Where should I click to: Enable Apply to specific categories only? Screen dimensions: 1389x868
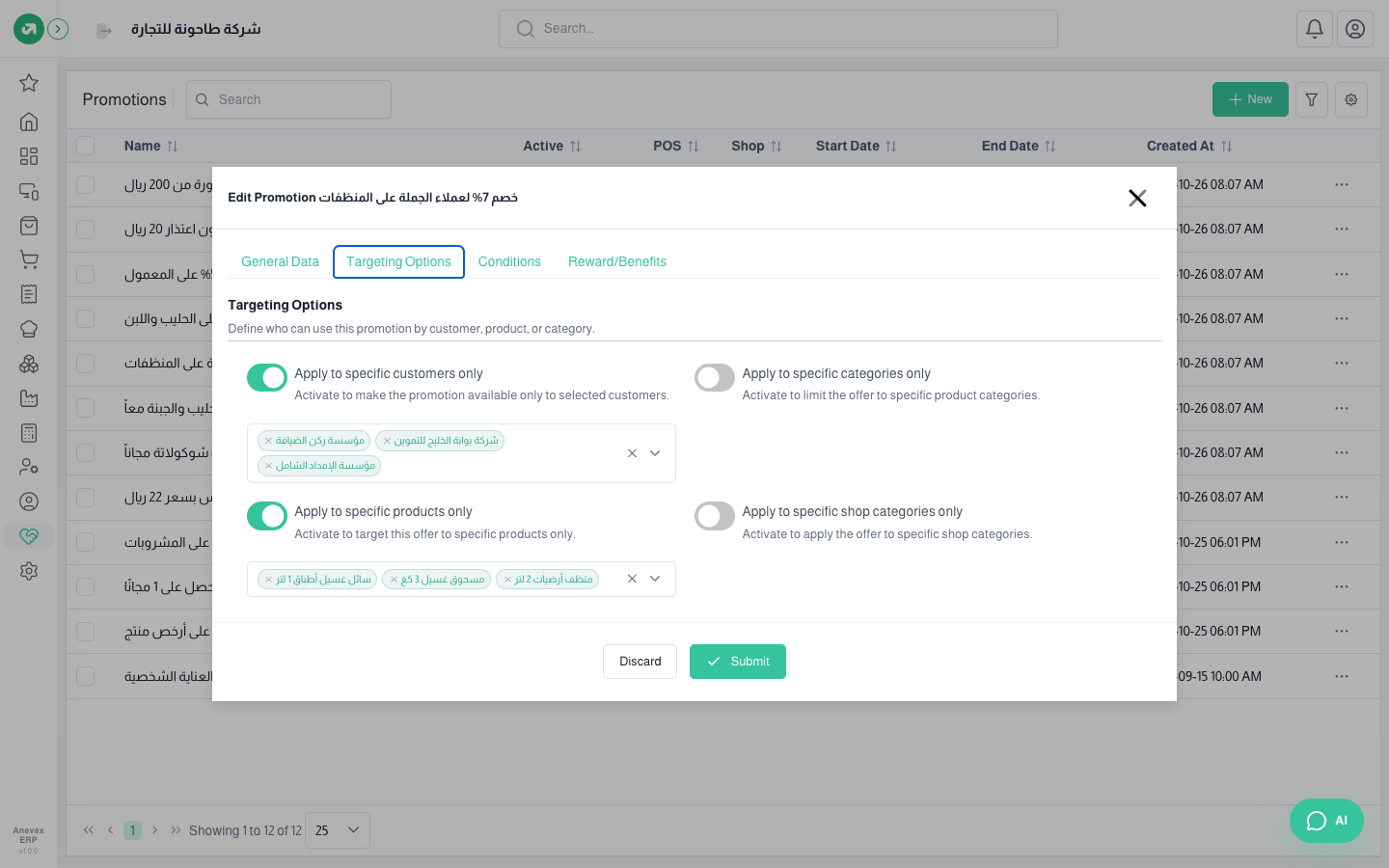[x=715, y=378]
